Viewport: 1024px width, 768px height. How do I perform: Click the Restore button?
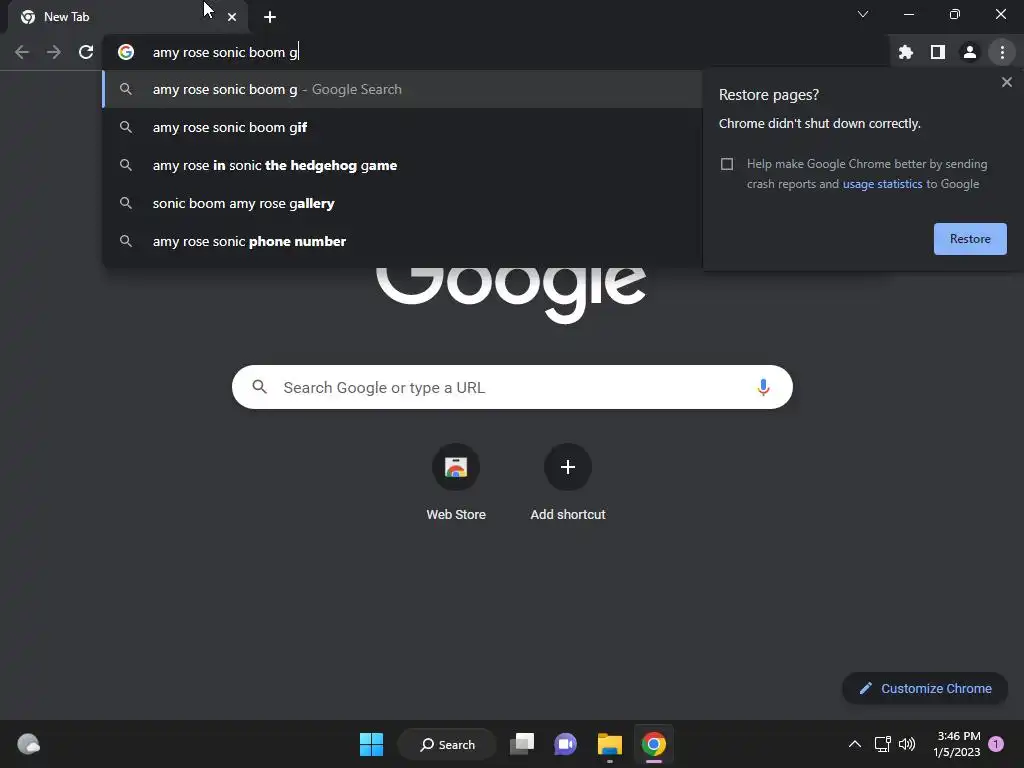[x=970, y=239]
